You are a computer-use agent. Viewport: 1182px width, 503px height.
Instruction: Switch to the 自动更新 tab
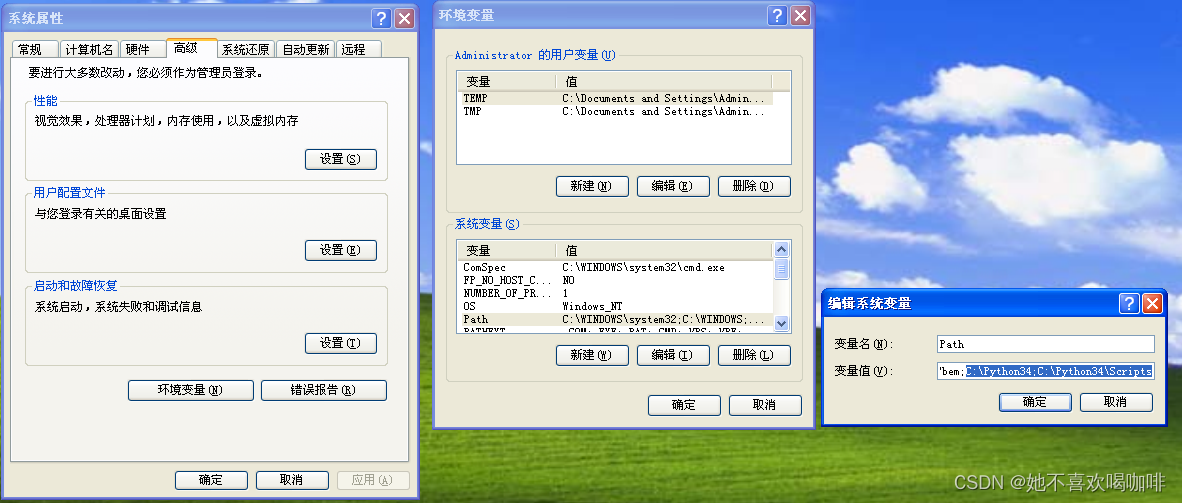click(305, 50)
